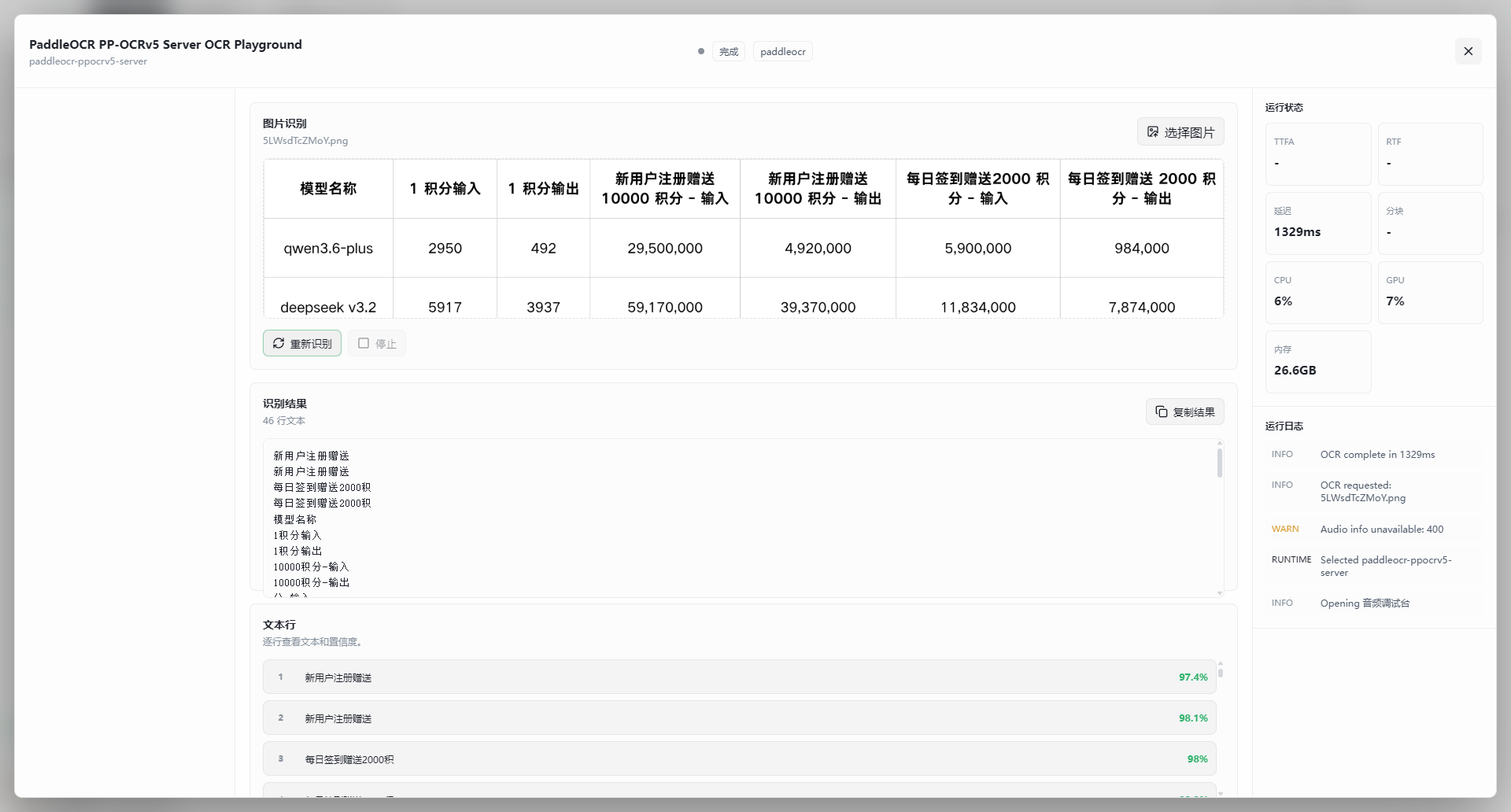Click the 5LWsdTcZMoY.png filename under 图片识别
The image size is (1511, 812).
[305, 141]
